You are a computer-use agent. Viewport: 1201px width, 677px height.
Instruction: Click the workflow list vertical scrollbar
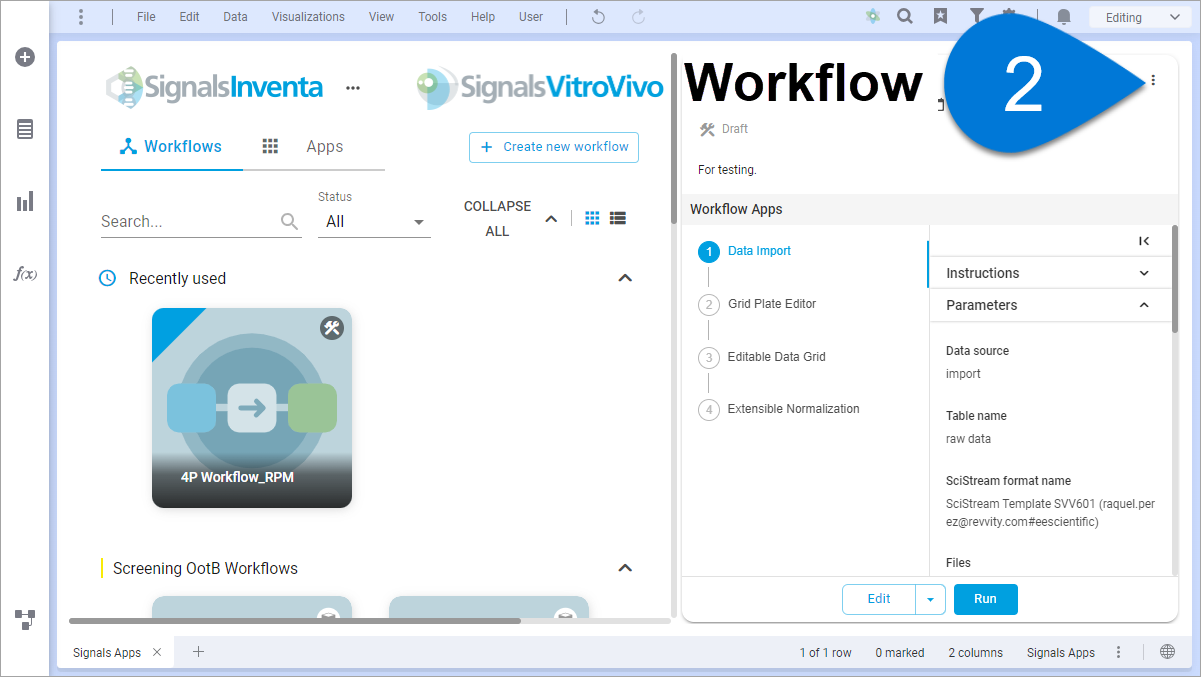coord(676,140)
